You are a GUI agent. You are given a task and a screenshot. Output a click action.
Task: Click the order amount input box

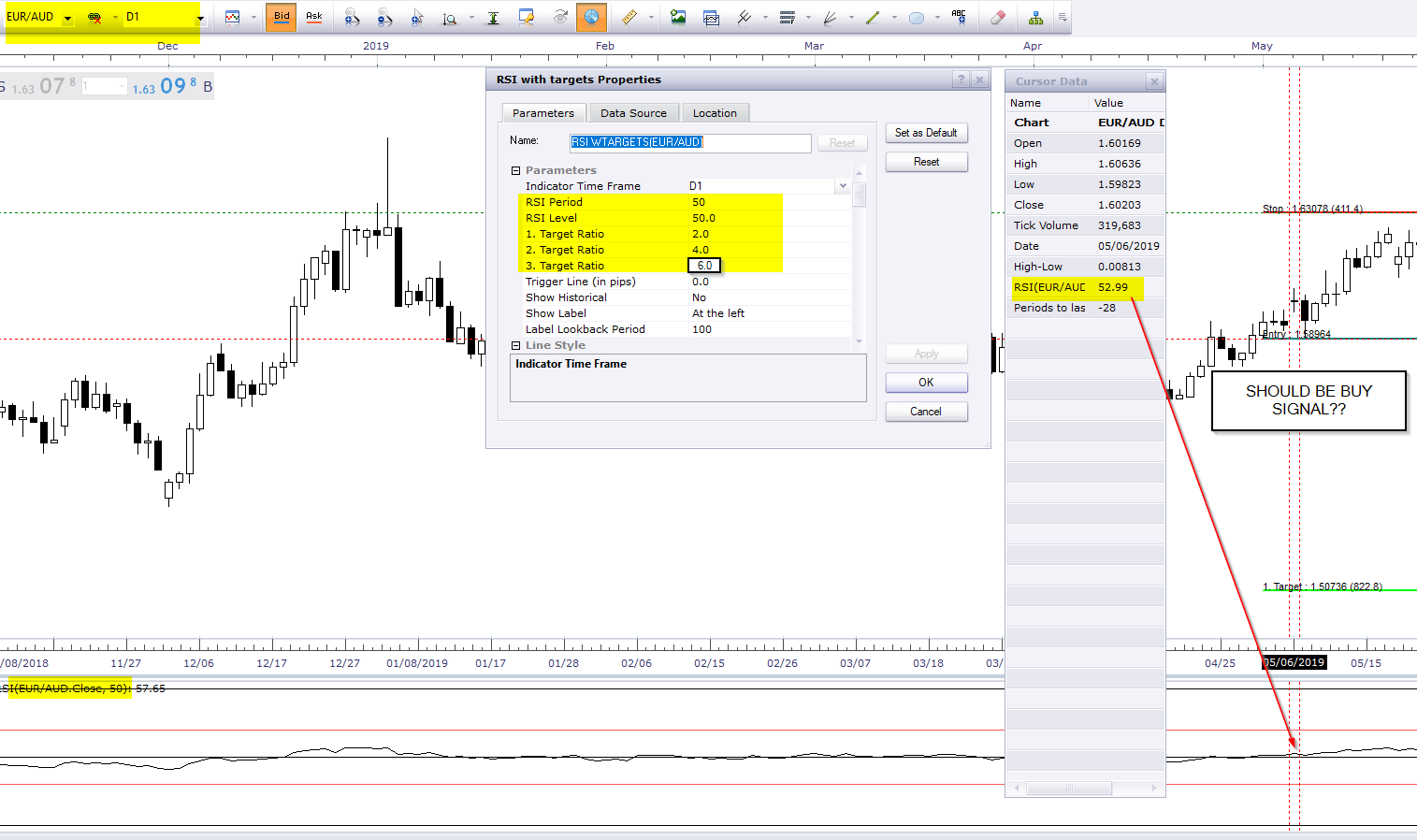click(x=104, y=86)
